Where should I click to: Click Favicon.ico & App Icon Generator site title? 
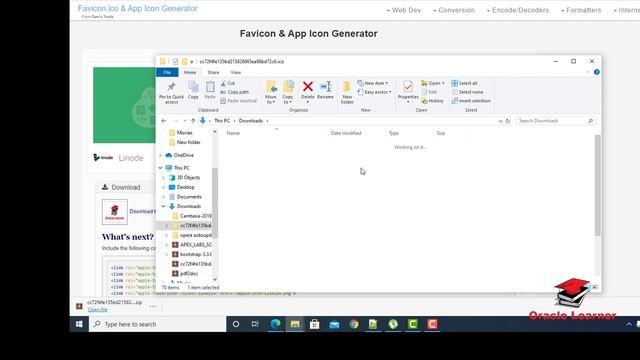138,9
